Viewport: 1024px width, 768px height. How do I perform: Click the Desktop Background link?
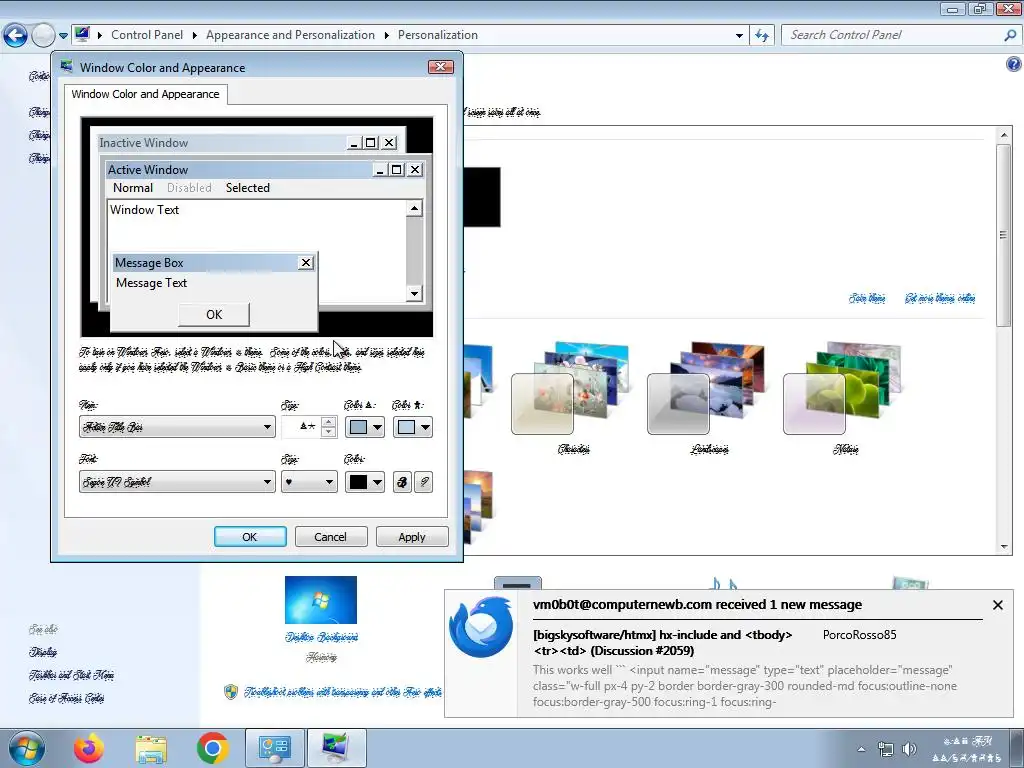[321, 637]
